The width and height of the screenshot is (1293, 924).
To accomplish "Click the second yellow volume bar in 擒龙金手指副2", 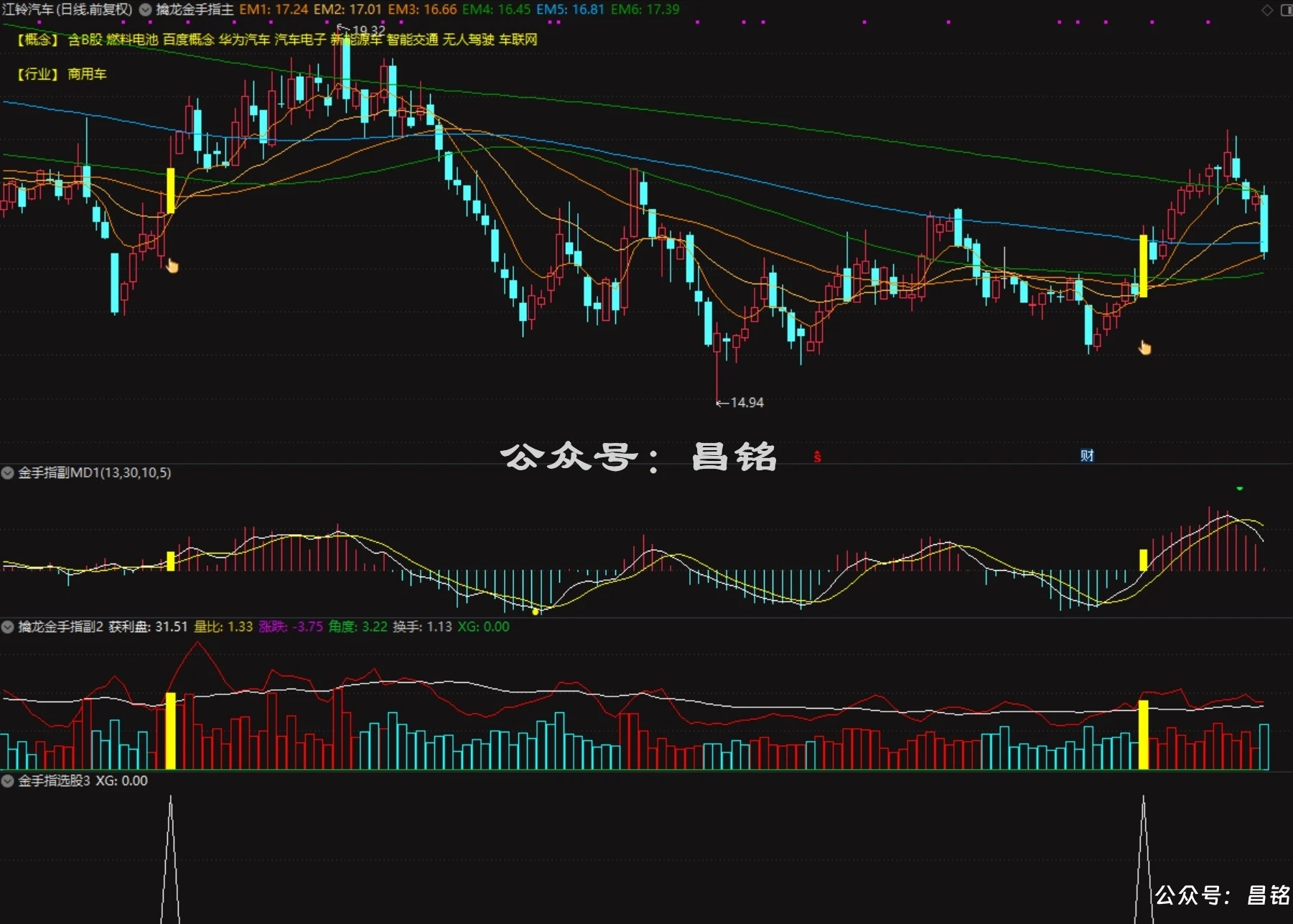I will 1144,735.
